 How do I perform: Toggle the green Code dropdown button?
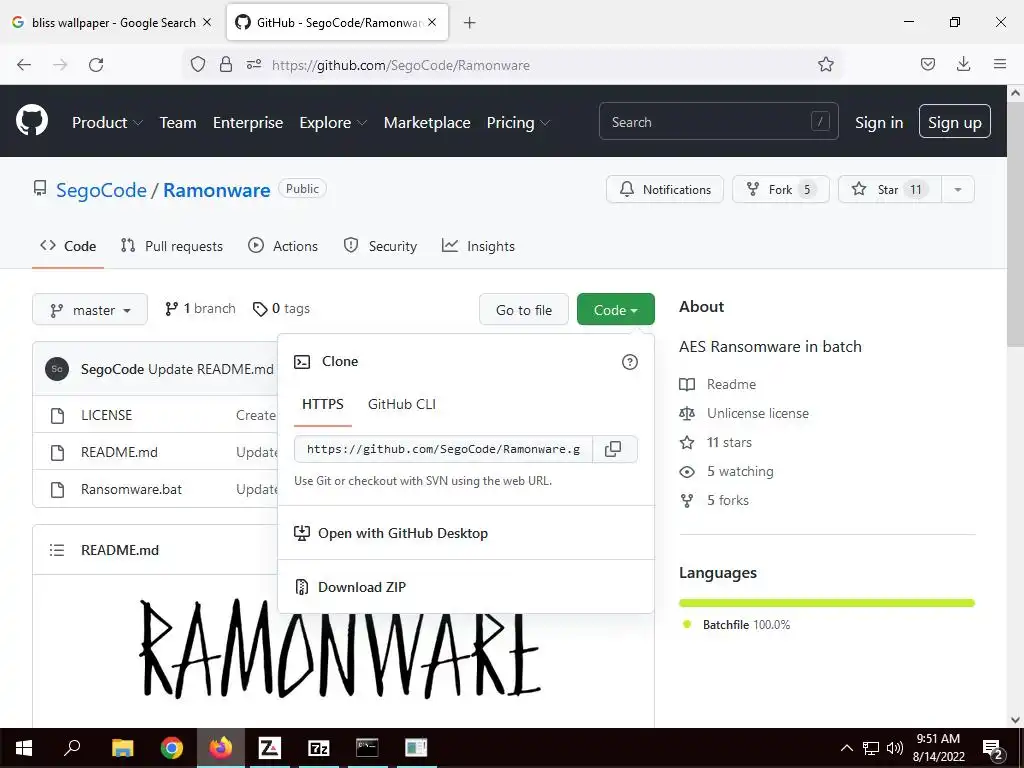[x=615, y=310]
